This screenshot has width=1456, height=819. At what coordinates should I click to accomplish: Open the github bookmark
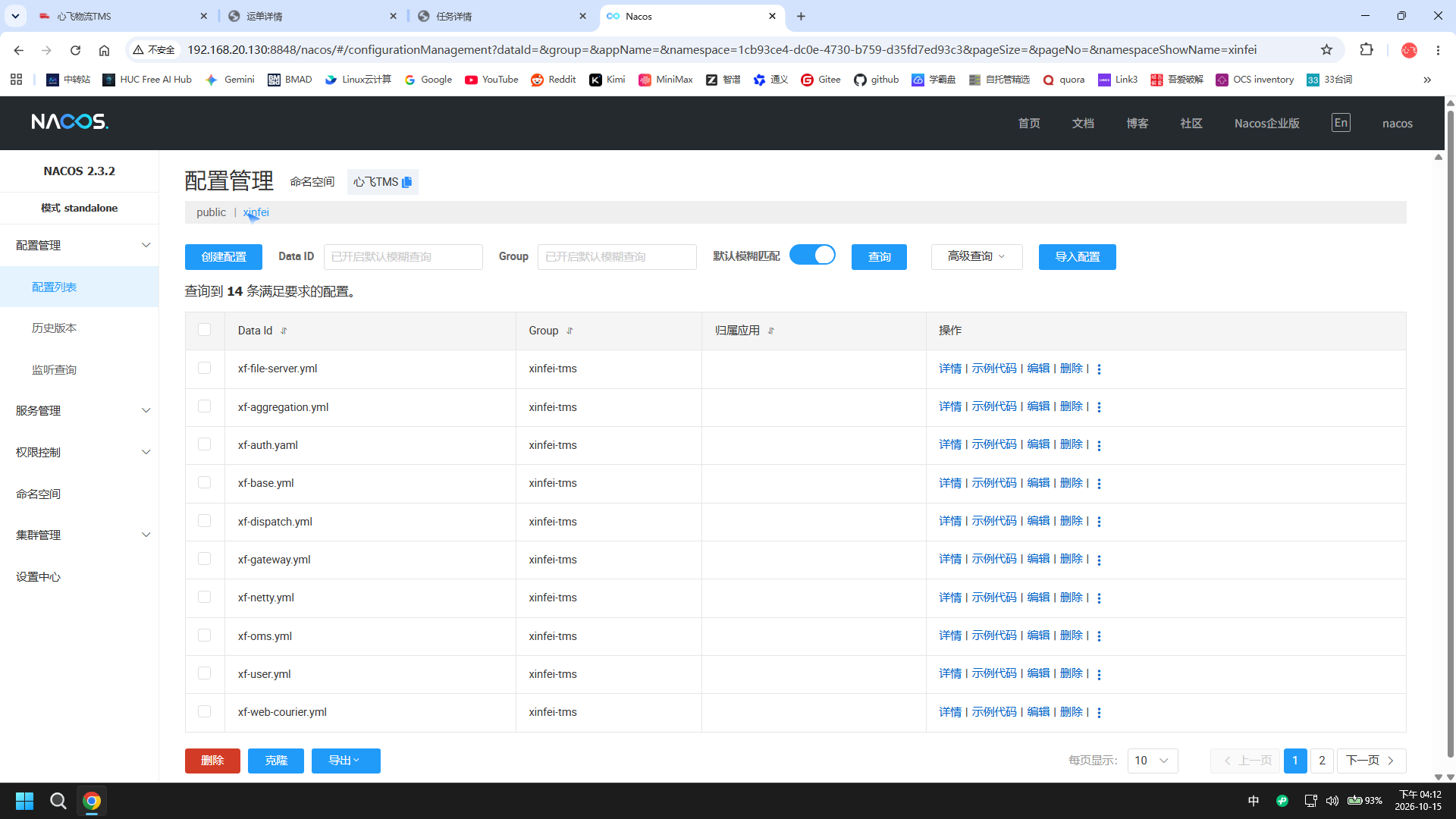(876, 80)
